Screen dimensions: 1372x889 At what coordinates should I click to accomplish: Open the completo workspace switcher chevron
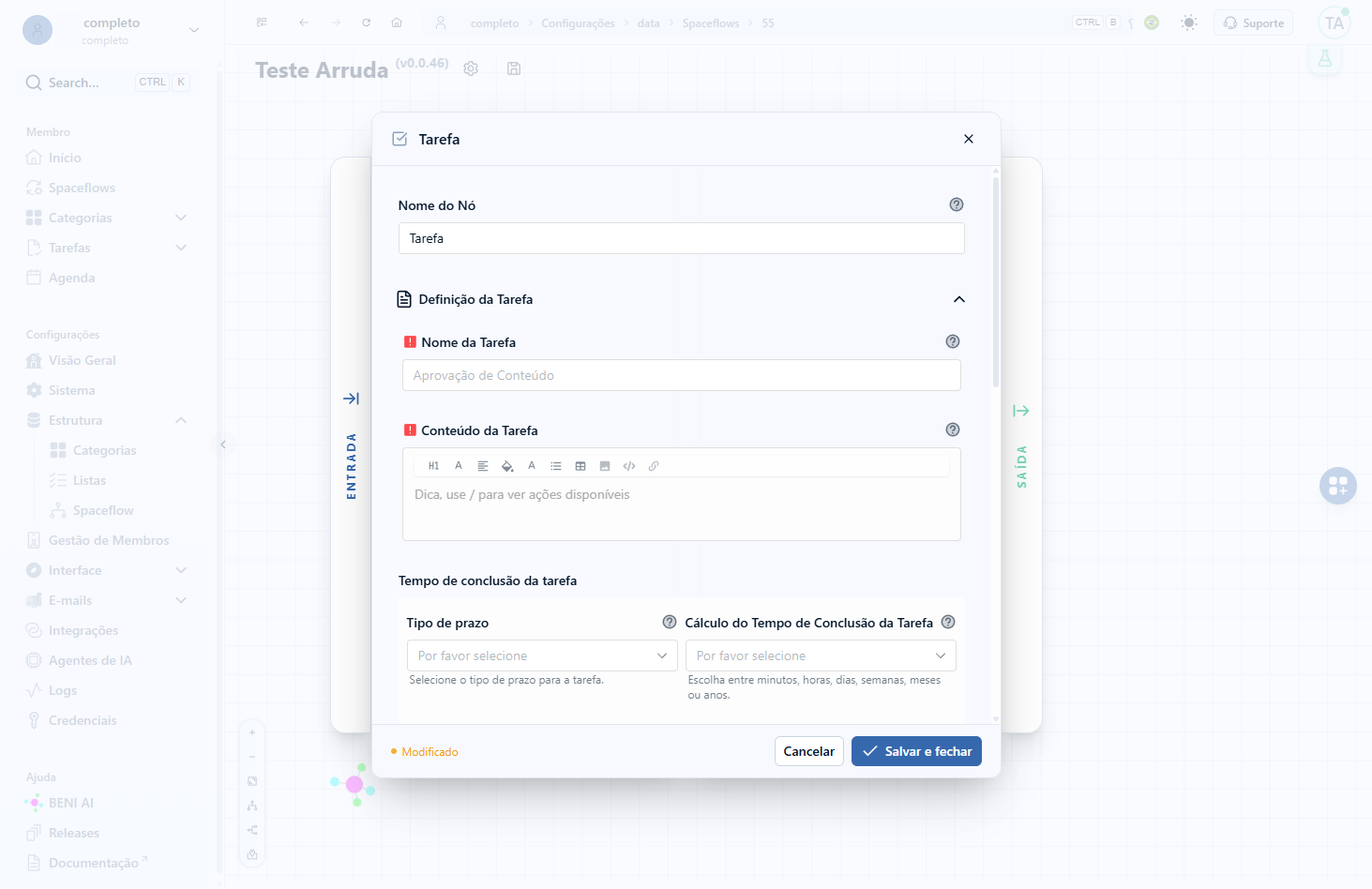point(194,30)
